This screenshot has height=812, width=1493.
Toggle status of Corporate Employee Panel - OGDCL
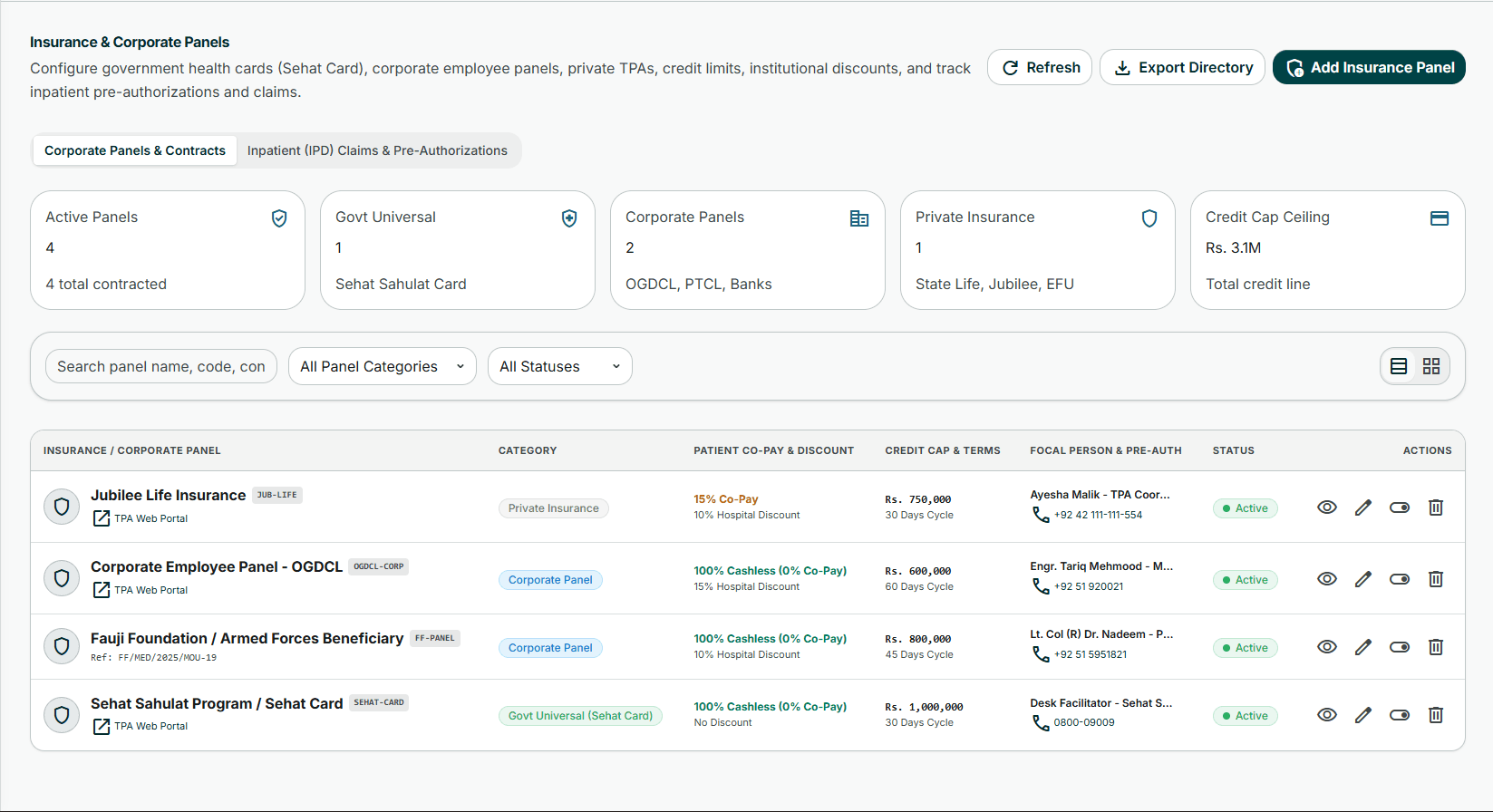click(x=1400, y=579)
